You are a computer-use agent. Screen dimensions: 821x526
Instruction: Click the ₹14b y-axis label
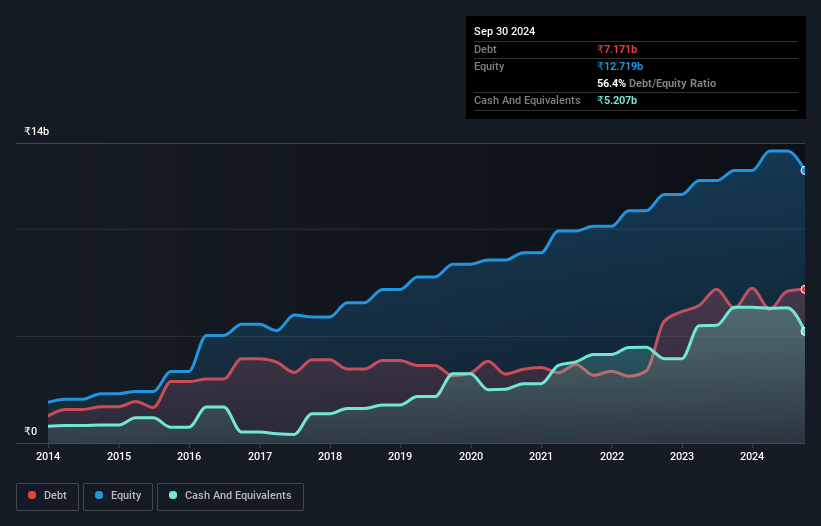click(x=37, y=131)
